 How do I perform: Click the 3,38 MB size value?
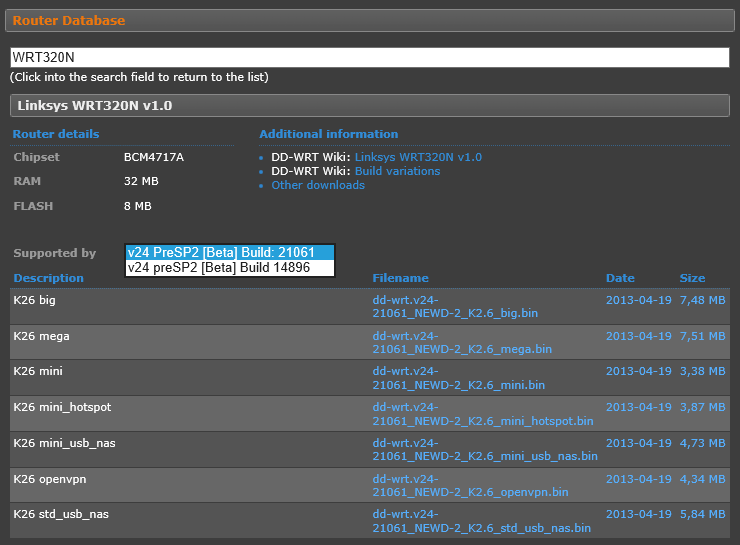point(702,371)
